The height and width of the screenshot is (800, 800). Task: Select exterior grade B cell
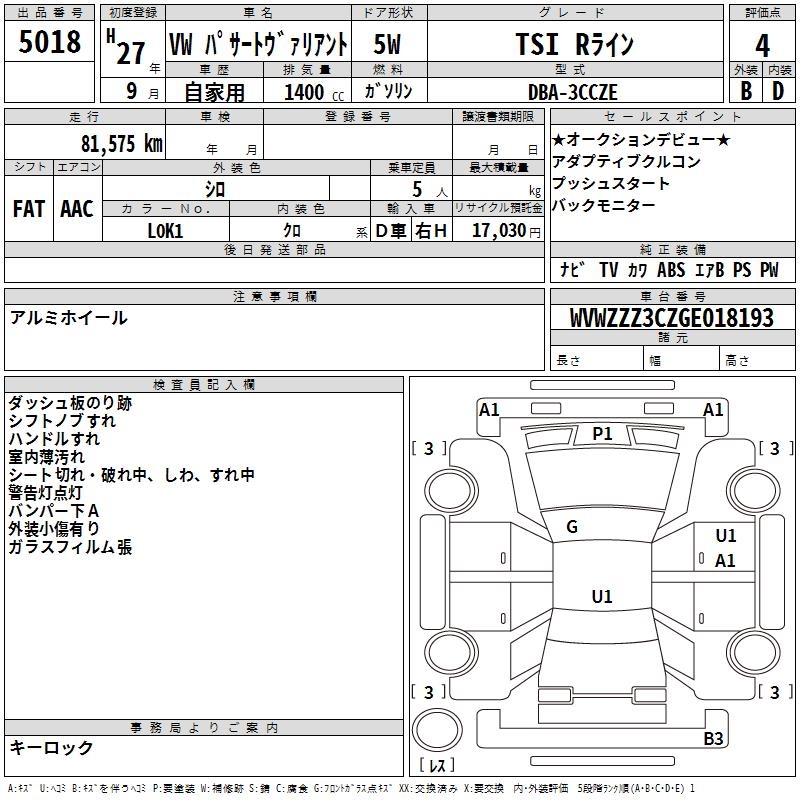(744, 90)
